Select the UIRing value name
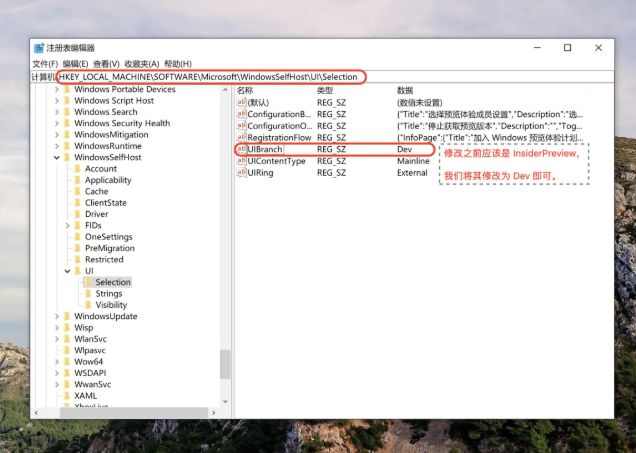The width and height of the screenshot is (636, 453). coord(260,173)
